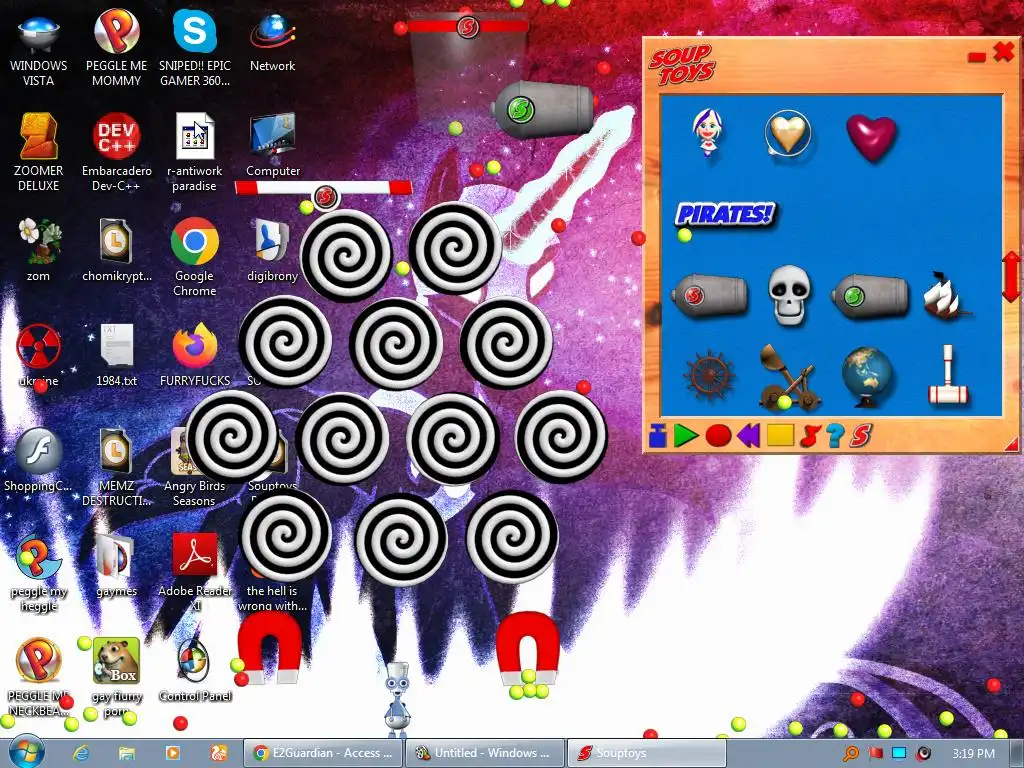Select the digibrony desktop icon
This screenshot has width=1024, height=768.
pos(272,250)
